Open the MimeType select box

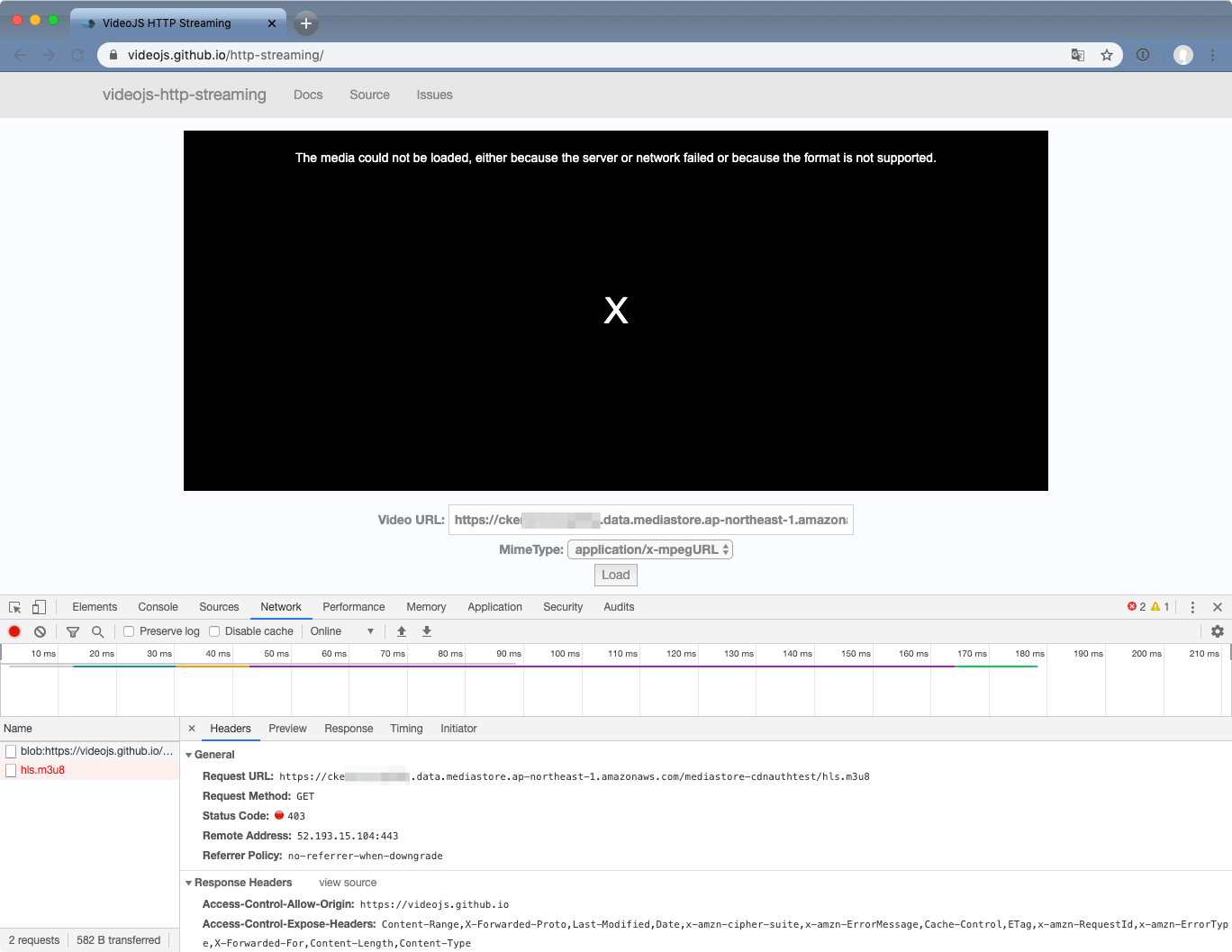pyautogui.click(x=650, y=549)
